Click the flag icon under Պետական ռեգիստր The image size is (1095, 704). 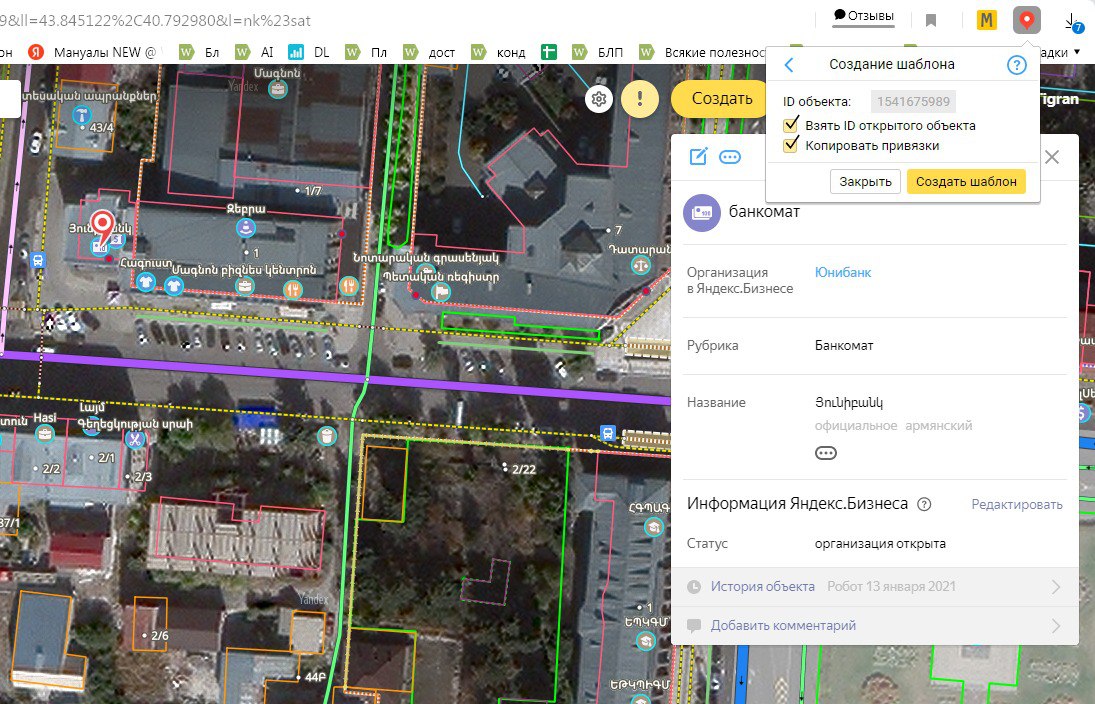(x=441, y=291)
